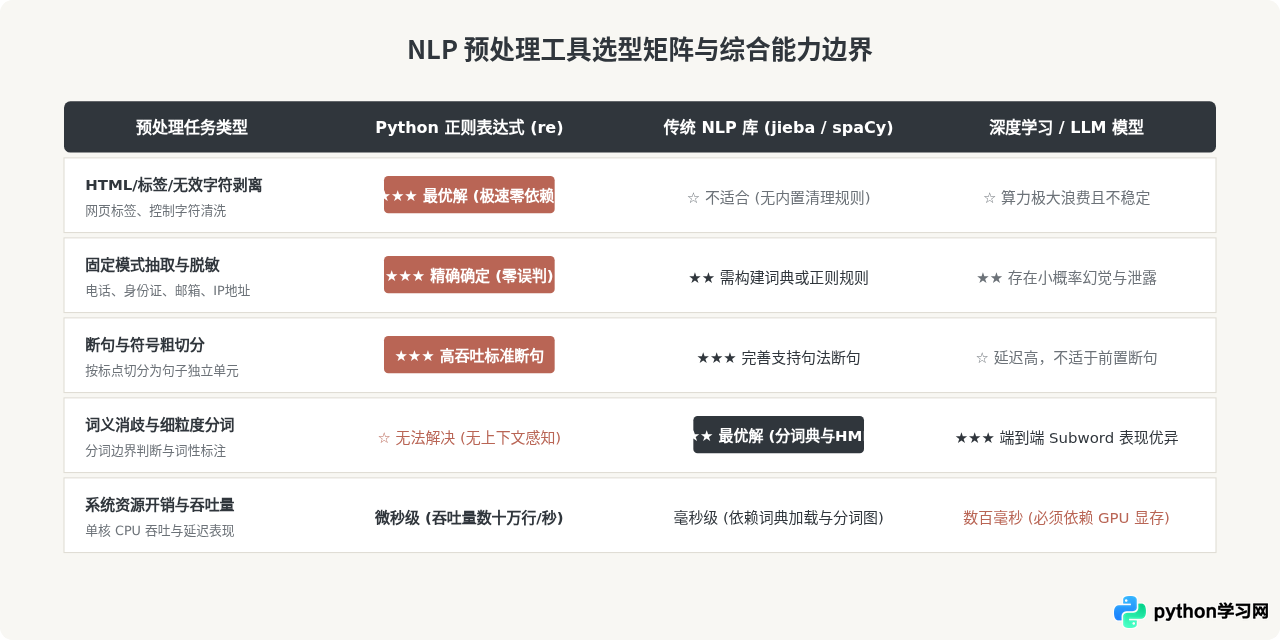This screenshot has height=640, width=1280.
Task: Click the badge 高吞吐标准断句
Action: point(469,355)
